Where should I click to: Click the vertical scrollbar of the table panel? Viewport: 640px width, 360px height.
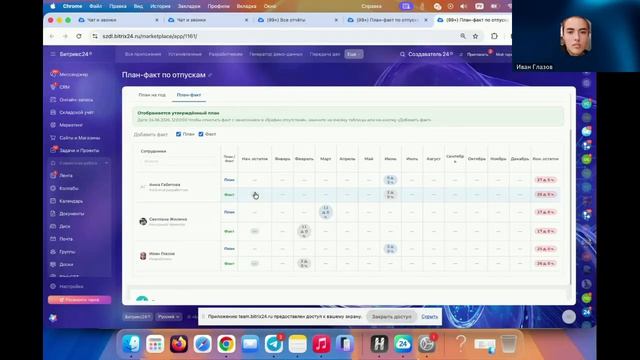pyautogui.click(x=571, y=206)
